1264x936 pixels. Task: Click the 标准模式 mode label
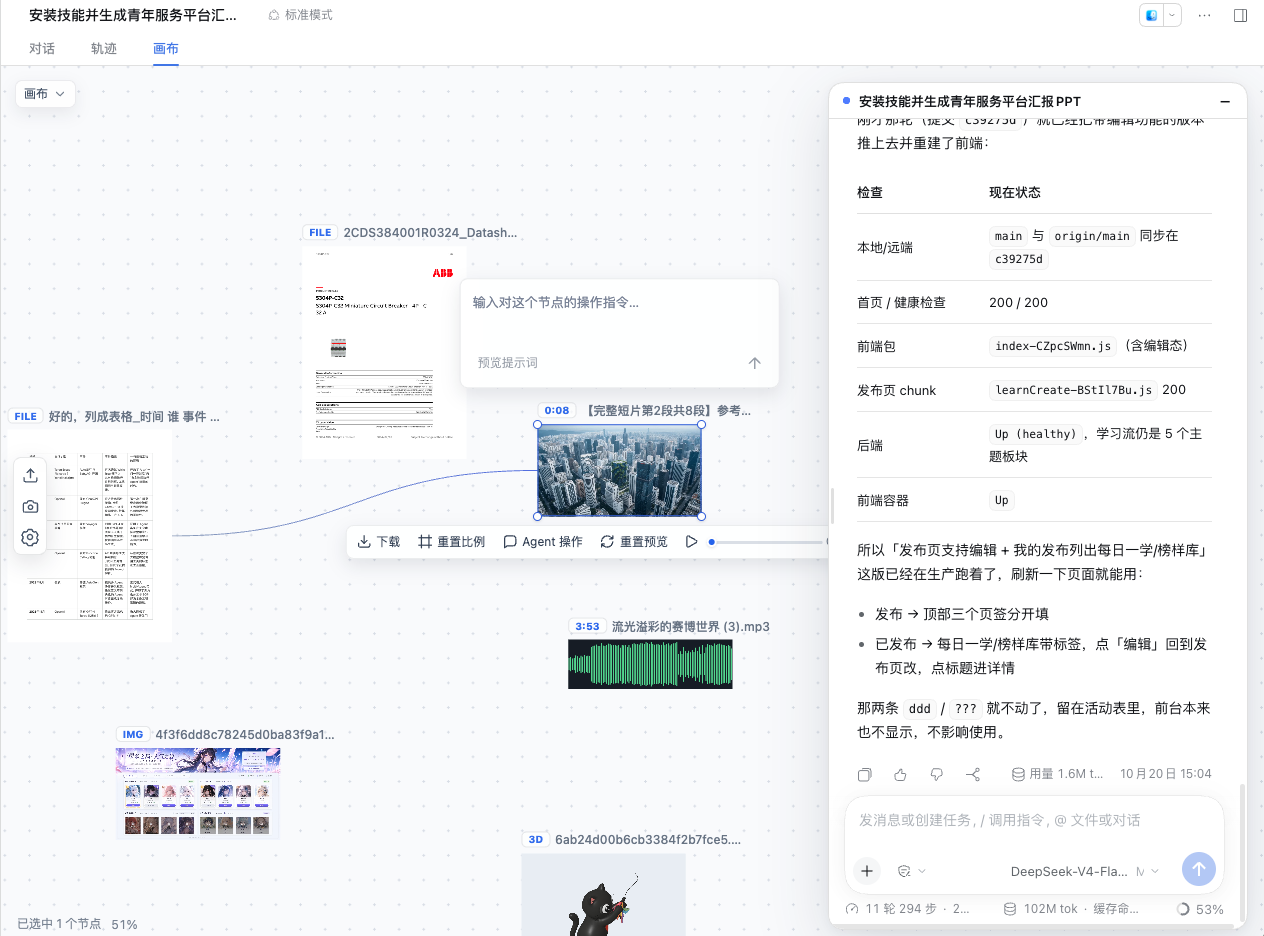click(x=300, y=15)
